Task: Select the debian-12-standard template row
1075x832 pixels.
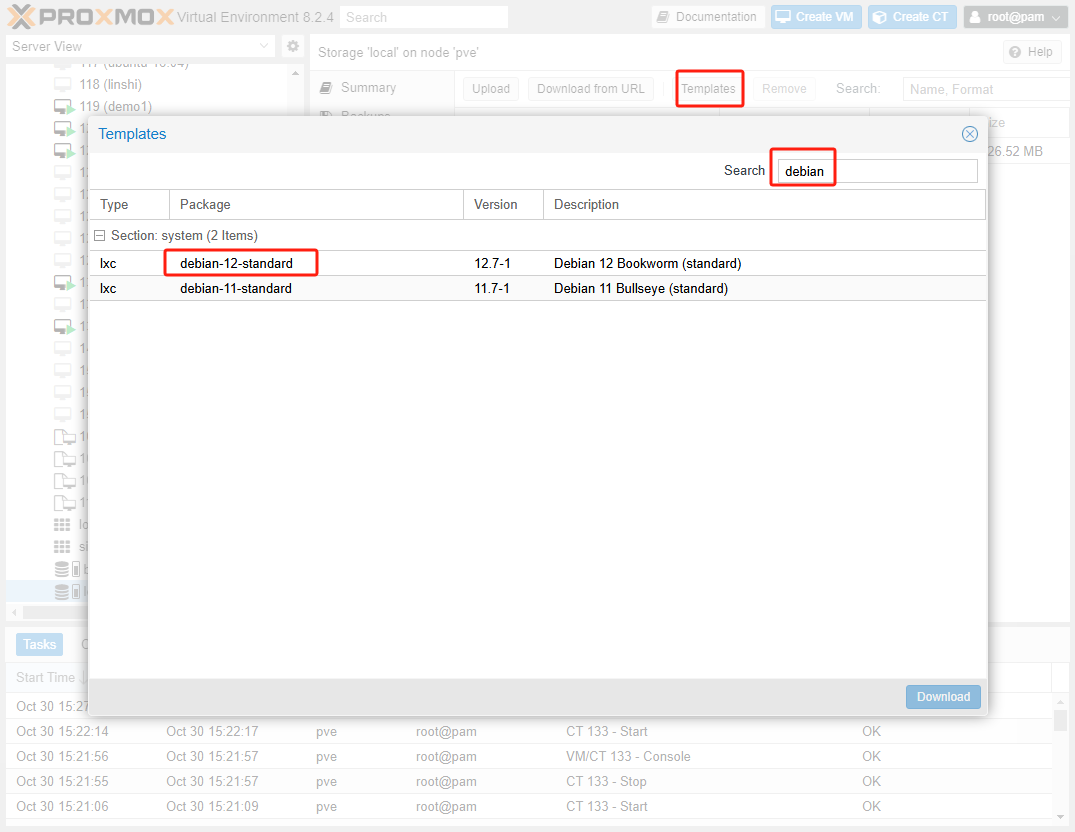Action: pos(538,263)
